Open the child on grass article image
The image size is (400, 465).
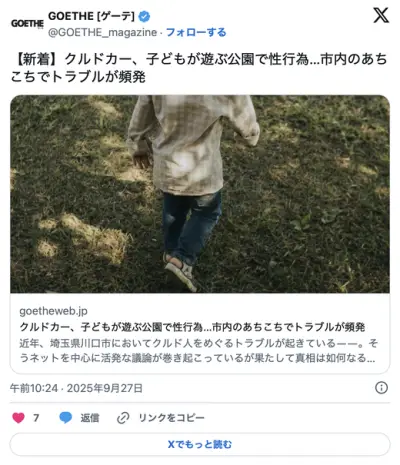pos(200,194)
